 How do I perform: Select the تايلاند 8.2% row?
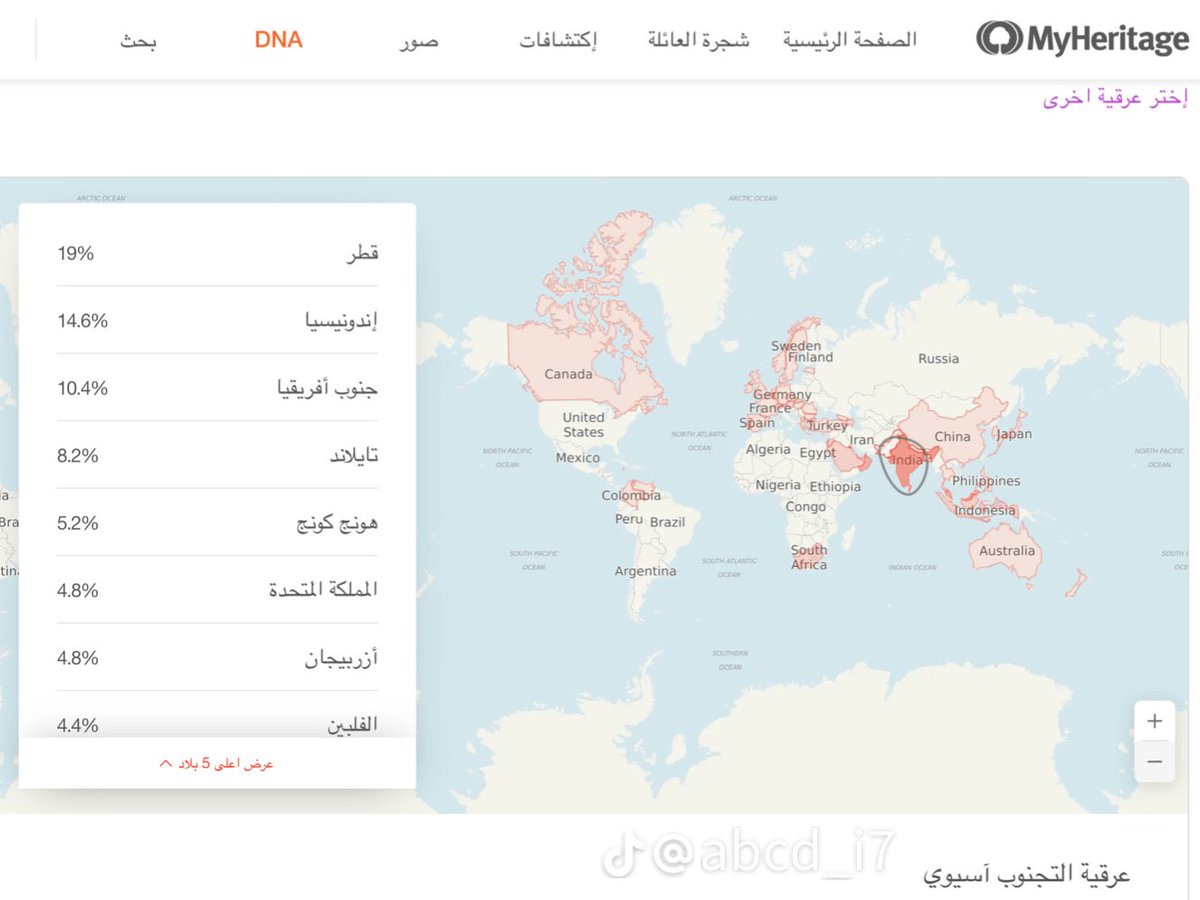217,455
